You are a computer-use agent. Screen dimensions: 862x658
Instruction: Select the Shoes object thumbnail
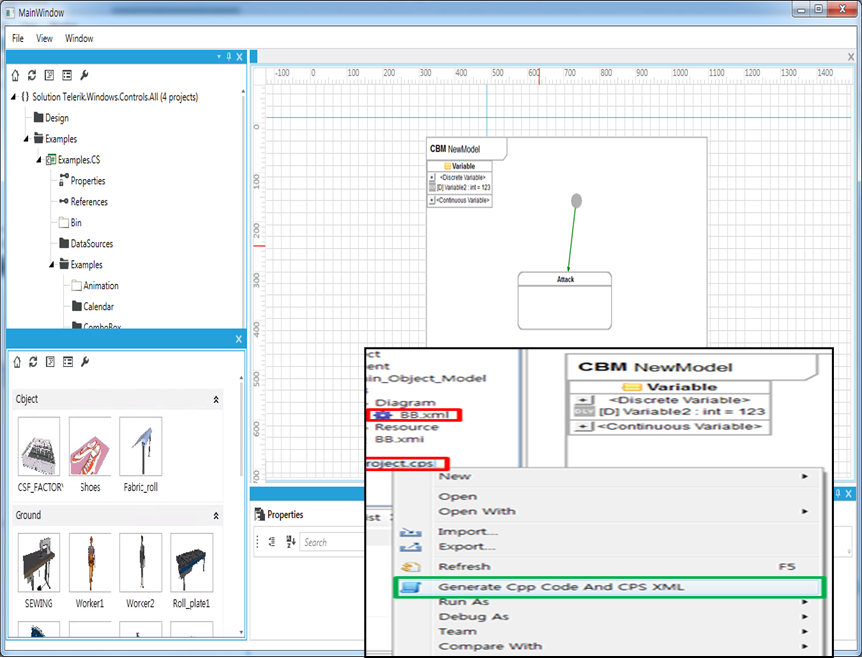[90, 446]
